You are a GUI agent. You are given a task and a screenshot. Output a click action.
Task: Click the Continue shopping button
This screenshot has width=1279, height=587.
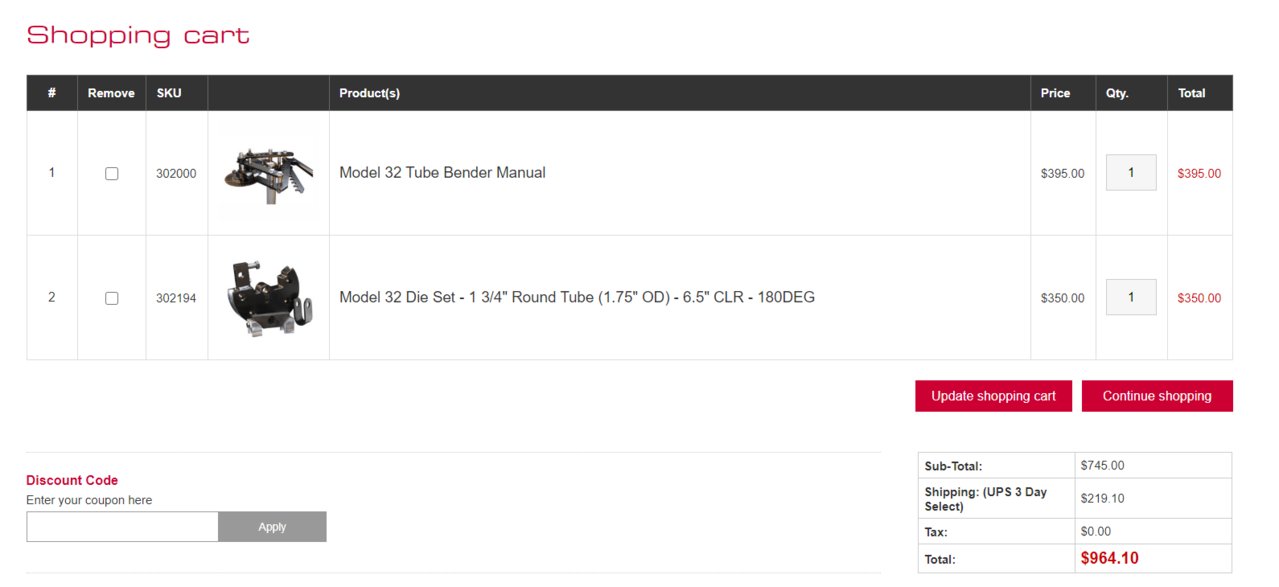[1157, 396]
